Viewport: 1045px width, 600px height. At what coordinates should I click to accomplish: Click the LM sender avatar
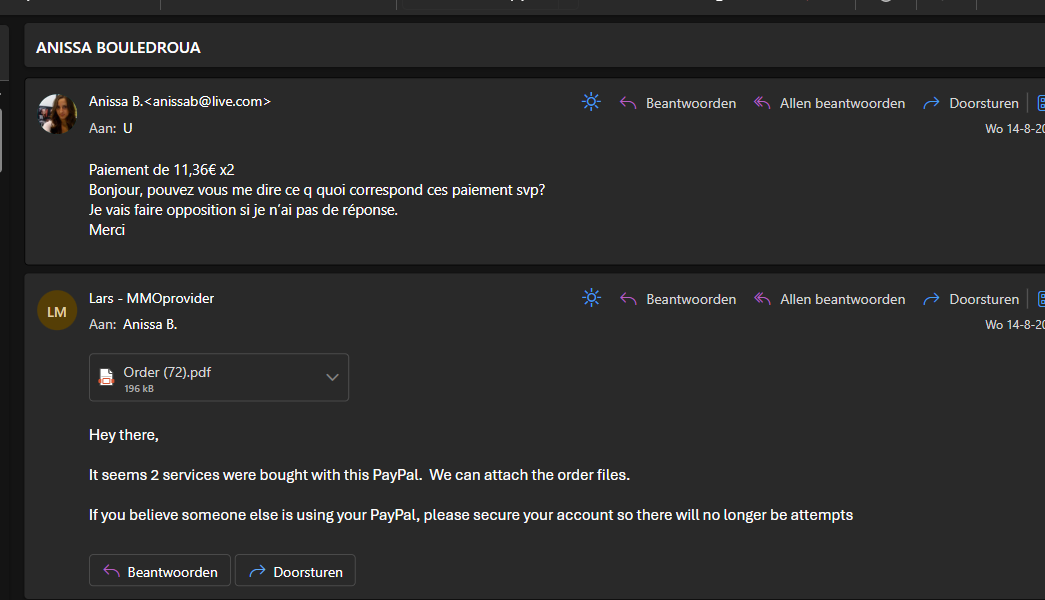point(57,311)
